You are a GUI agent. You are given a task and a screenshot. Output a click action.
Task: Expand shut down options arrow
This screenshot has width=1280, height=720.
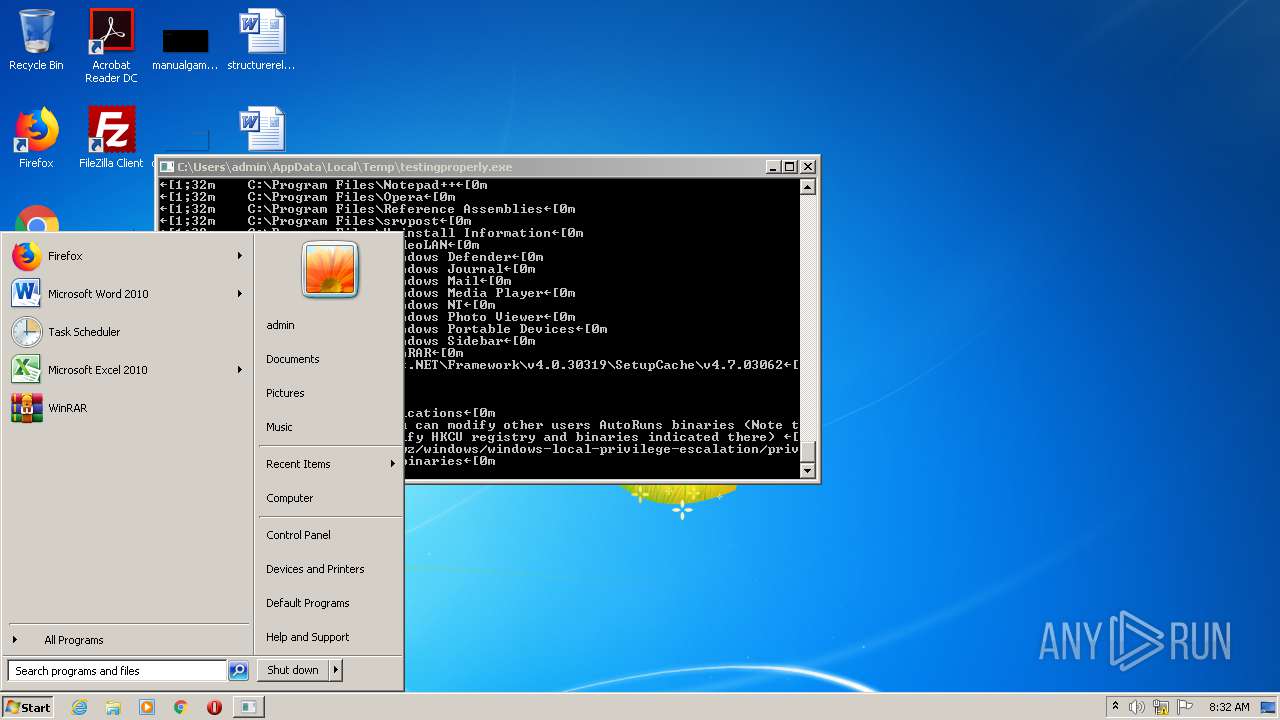(336, 670)
